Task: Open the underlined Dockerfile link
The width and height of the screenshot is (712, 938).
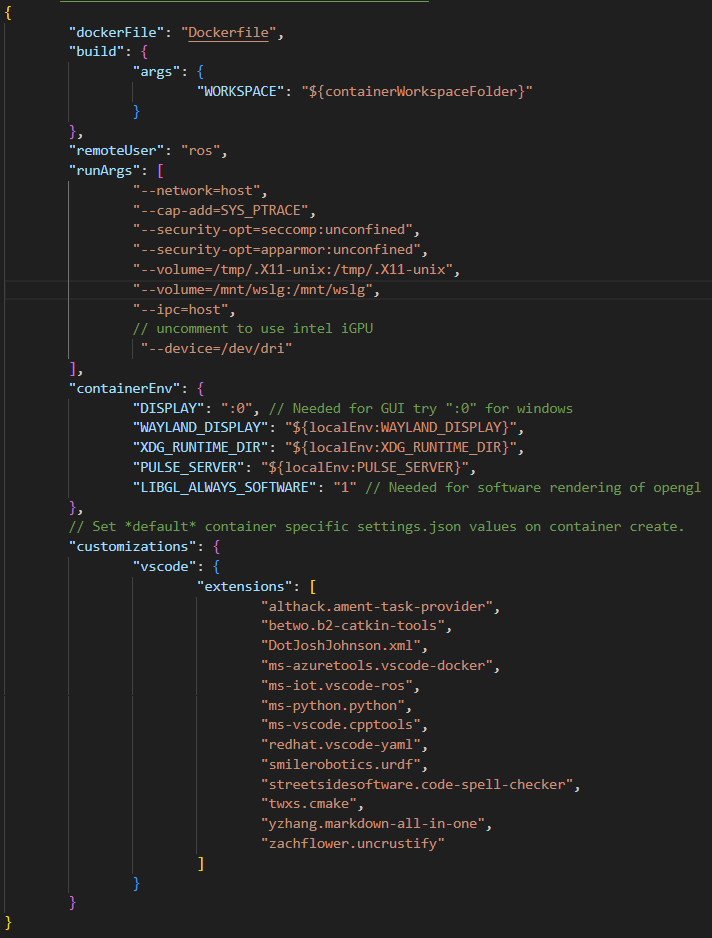Action: click(229, 33)
